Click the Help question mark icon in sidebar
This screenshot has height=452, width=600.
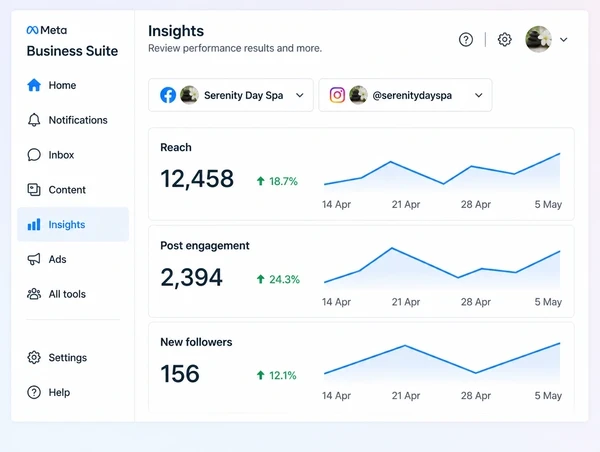coord(34,392)
